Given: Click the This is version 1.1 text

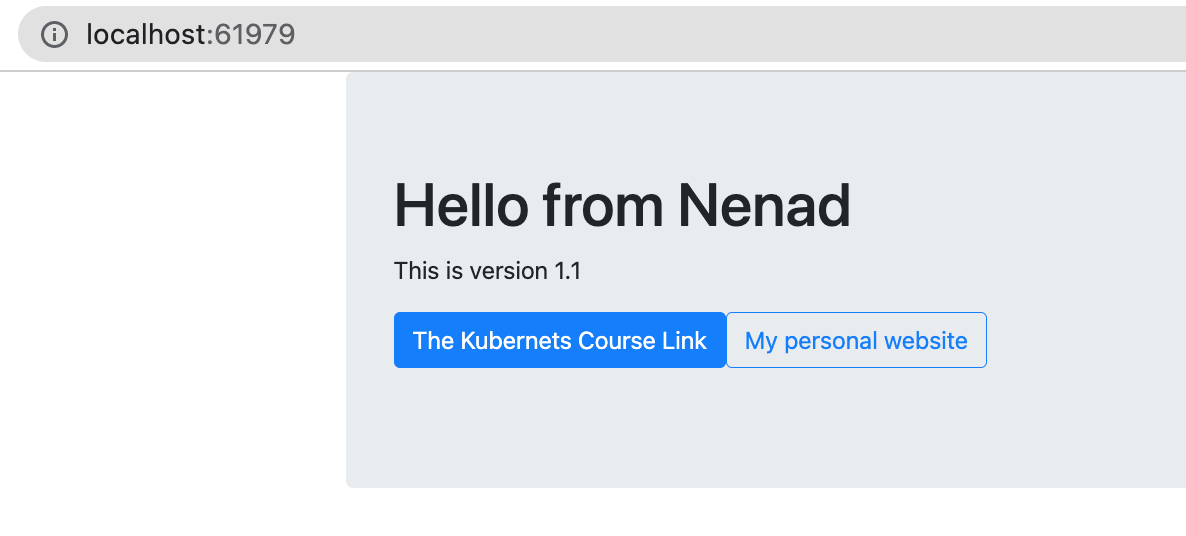Looking at the screenshot, I should click(488, 271).
